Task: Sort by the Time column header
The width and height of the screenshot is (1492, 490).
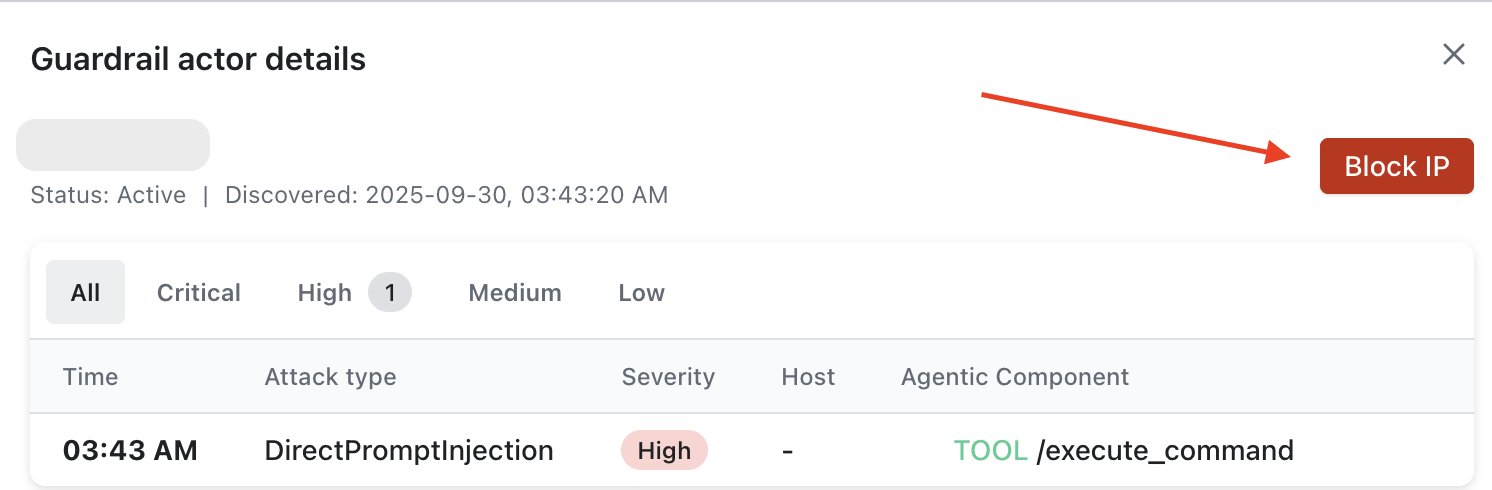Action: point(90,377)
